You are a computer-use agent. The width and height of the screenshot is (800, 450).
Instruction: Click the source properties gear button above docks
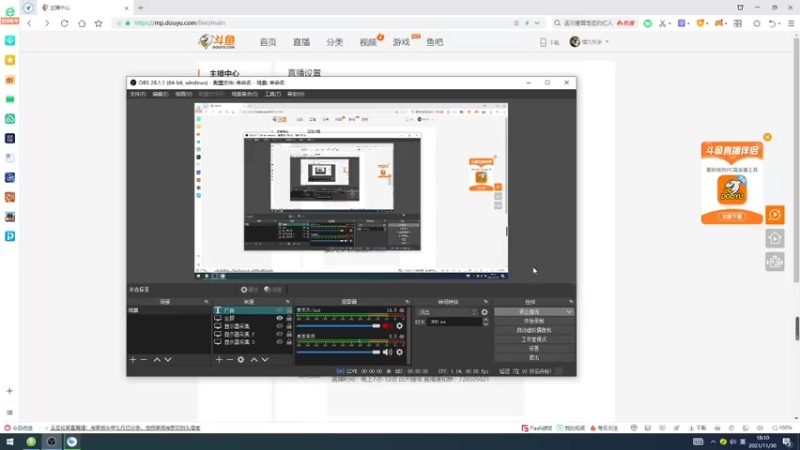click(x=249, y=290)
